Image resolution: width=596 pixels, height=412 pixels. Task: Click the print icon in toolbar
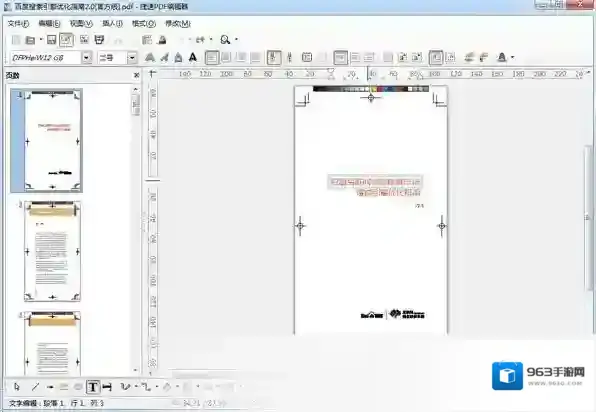pos(99,40)
